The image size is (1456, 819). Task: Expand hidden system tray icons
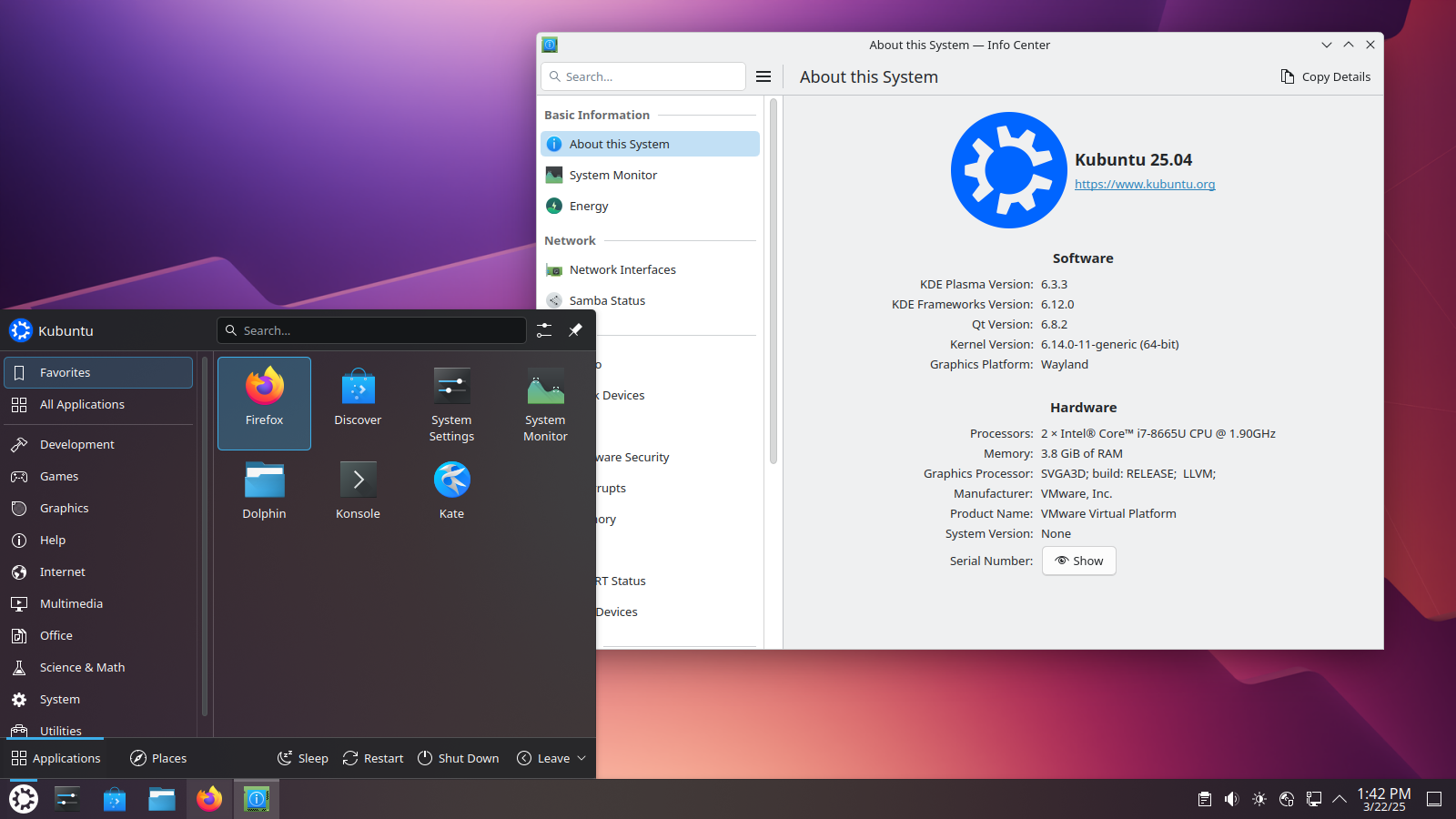[x=1338, y=798]
